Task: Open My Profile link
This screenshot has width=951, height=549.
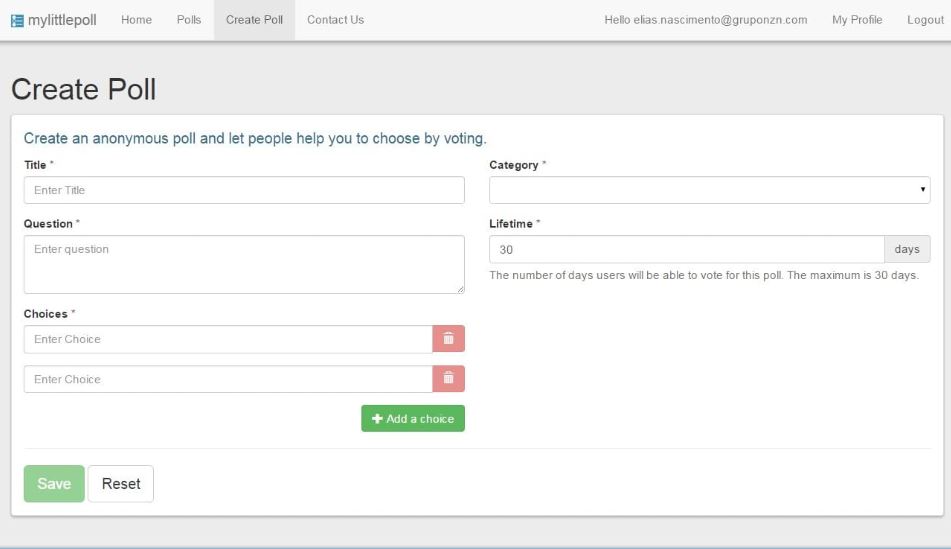Action: (x=857, y=20)
